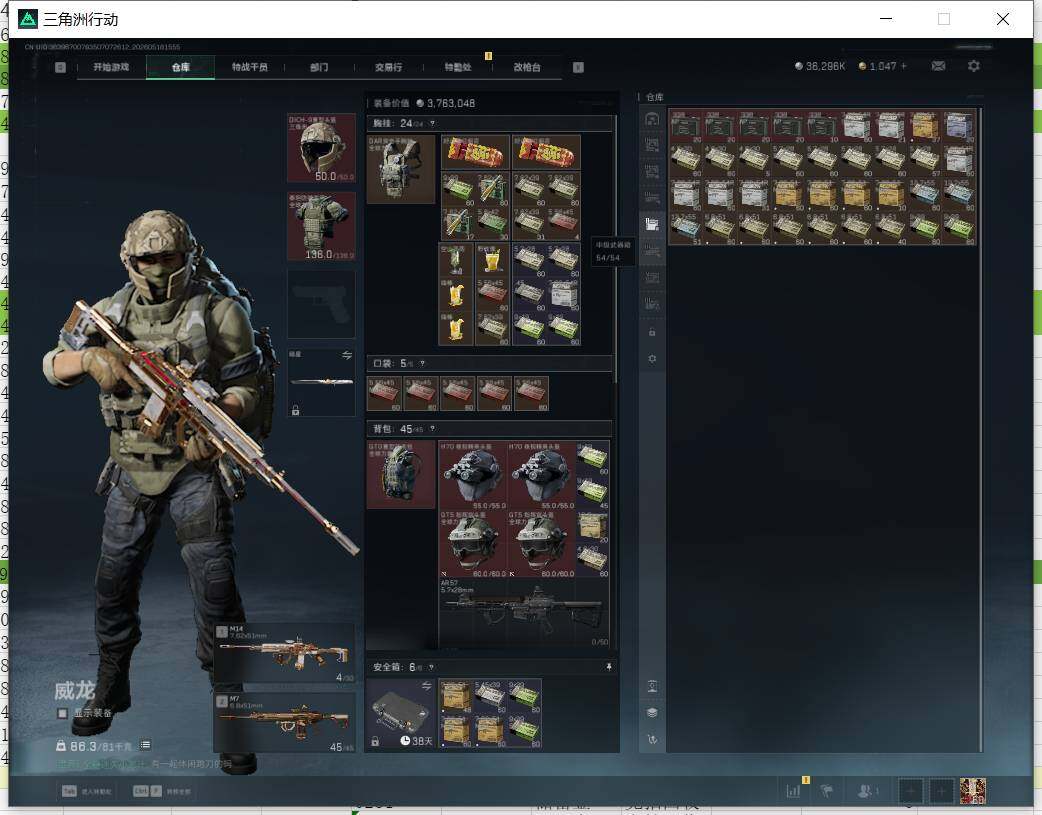Click the lock icon in melee slot

(x=296, y=410)
